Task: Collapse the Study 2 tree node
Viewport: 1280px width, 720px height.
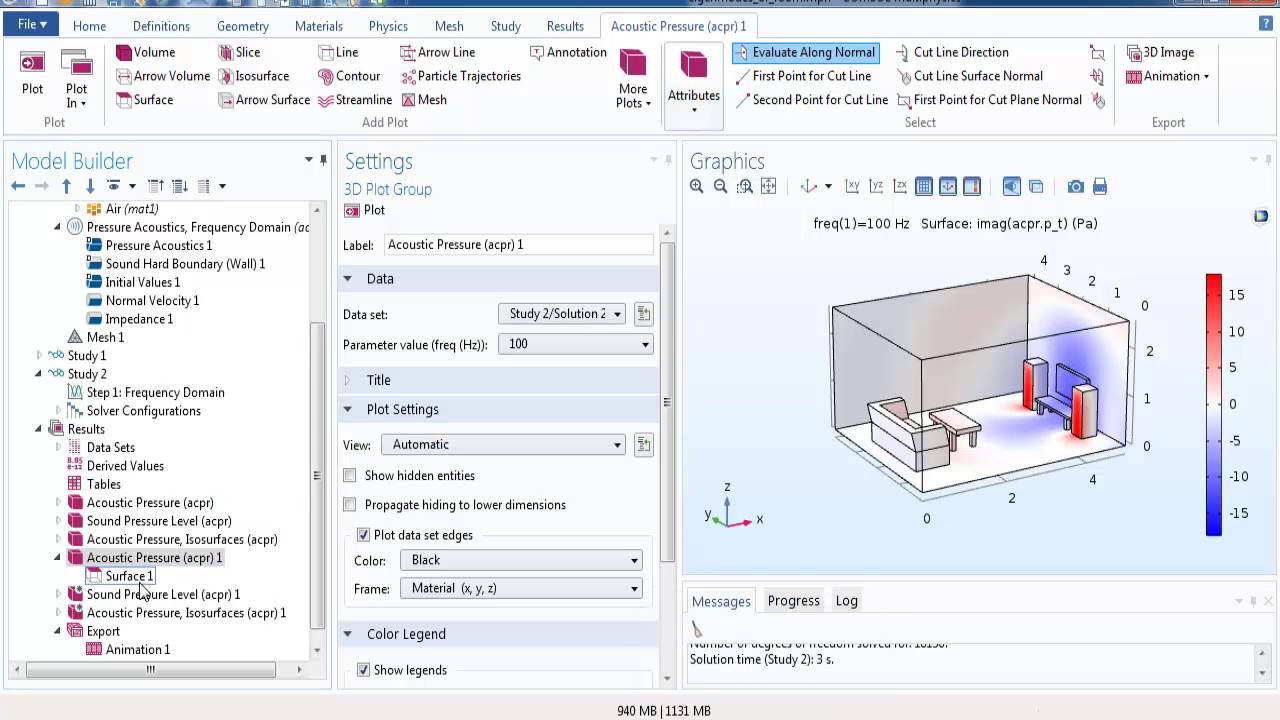Action: [39, 374]
